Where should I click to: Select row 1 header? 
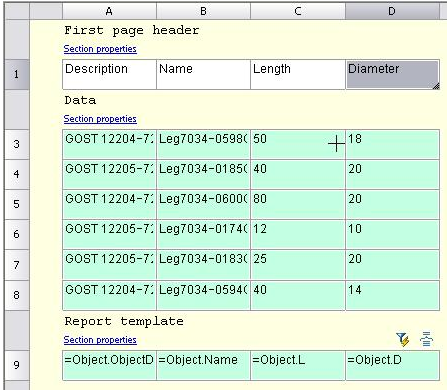point(17,74)
